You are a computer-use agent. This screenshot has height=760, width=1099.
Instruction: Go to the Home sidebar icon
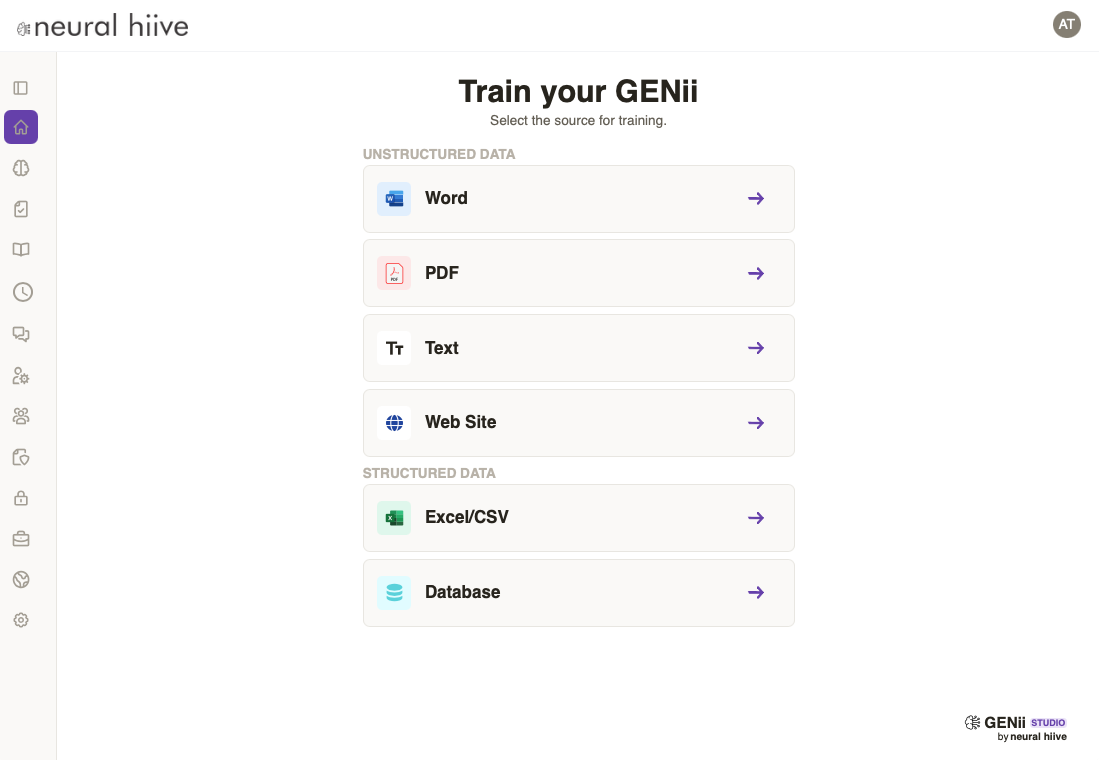pyautogui.click(x=21, y=127)
